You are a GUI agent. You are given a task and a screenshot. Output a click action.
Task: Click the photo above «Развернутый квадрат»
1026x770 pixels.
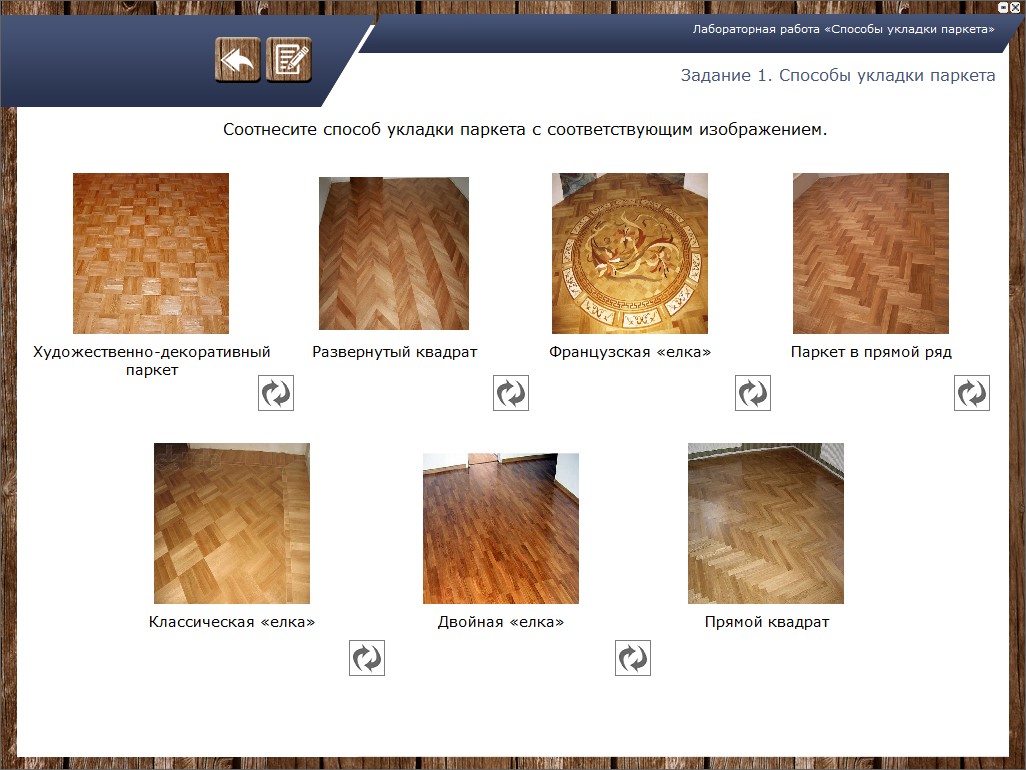click(x=394, y=254)
